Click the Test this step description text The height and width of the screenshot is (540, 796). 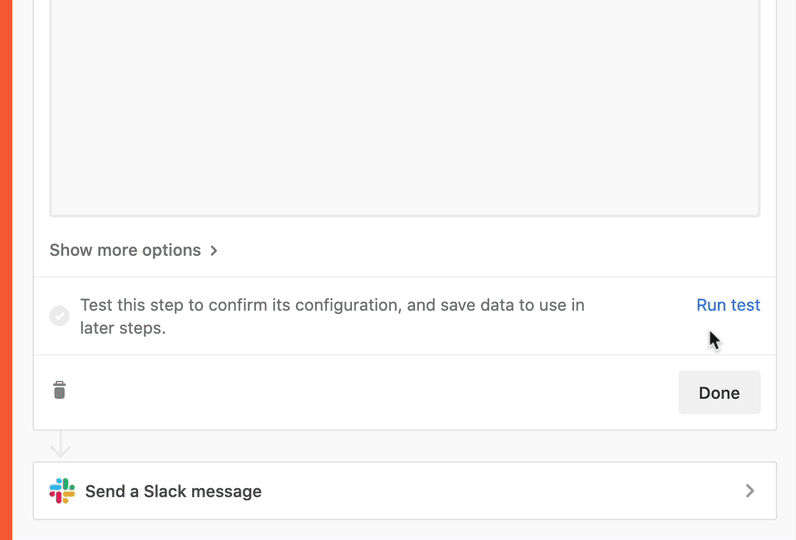(332, 305)
